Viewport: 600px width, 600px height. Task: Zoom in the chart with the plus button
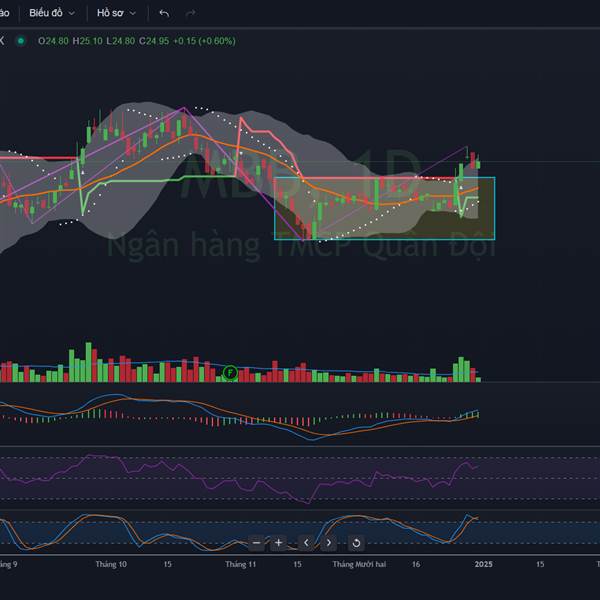point(279,543)
